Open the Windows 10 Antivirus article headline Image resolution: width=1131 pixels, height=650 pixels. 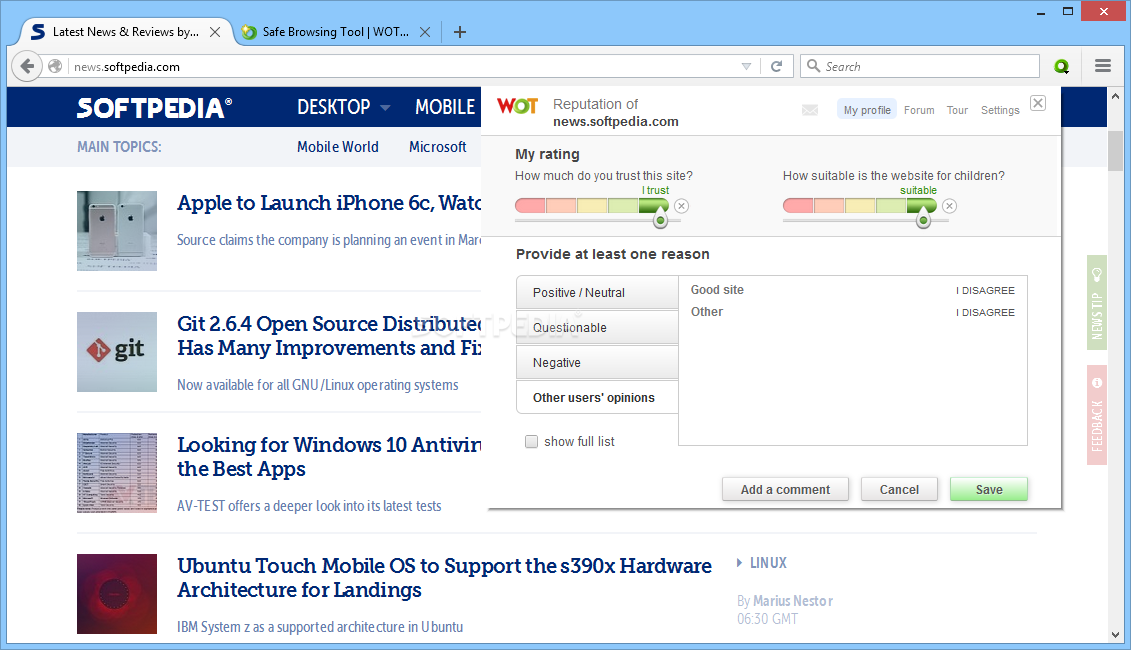coord(329,457)
